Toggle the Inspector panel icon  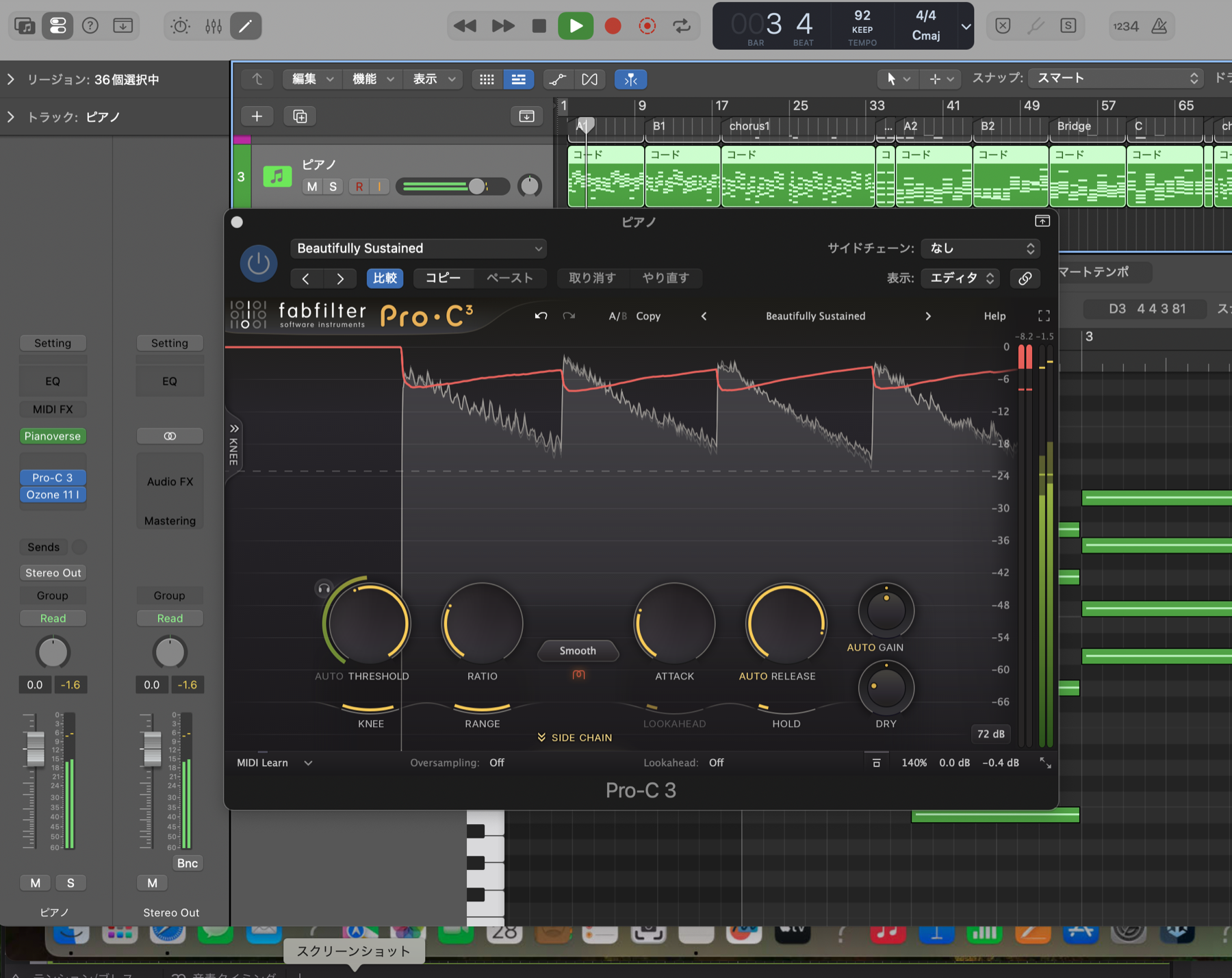[x=57, y=26]
